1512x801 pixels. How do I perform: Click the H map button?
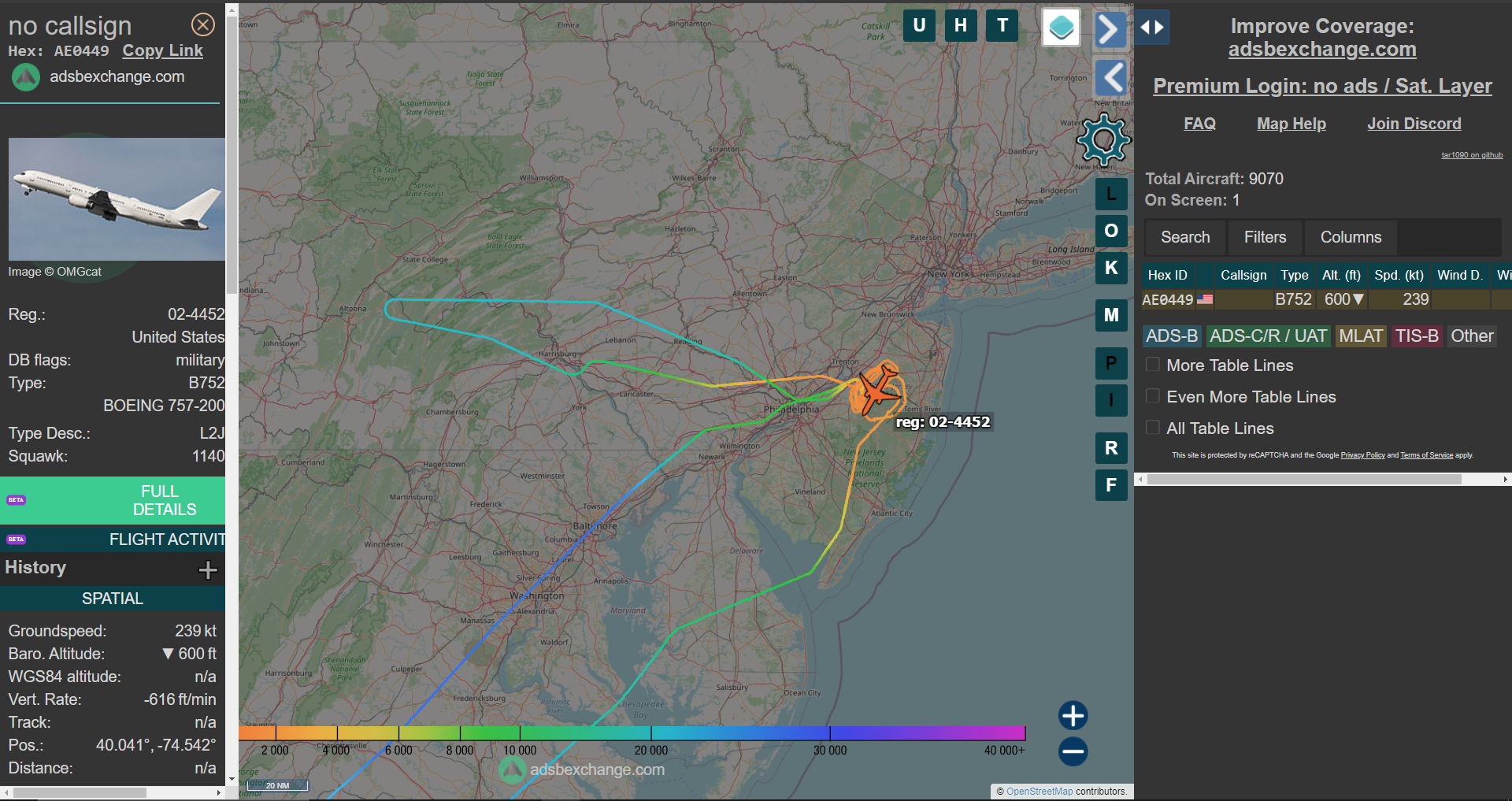(x=961, y=25)
